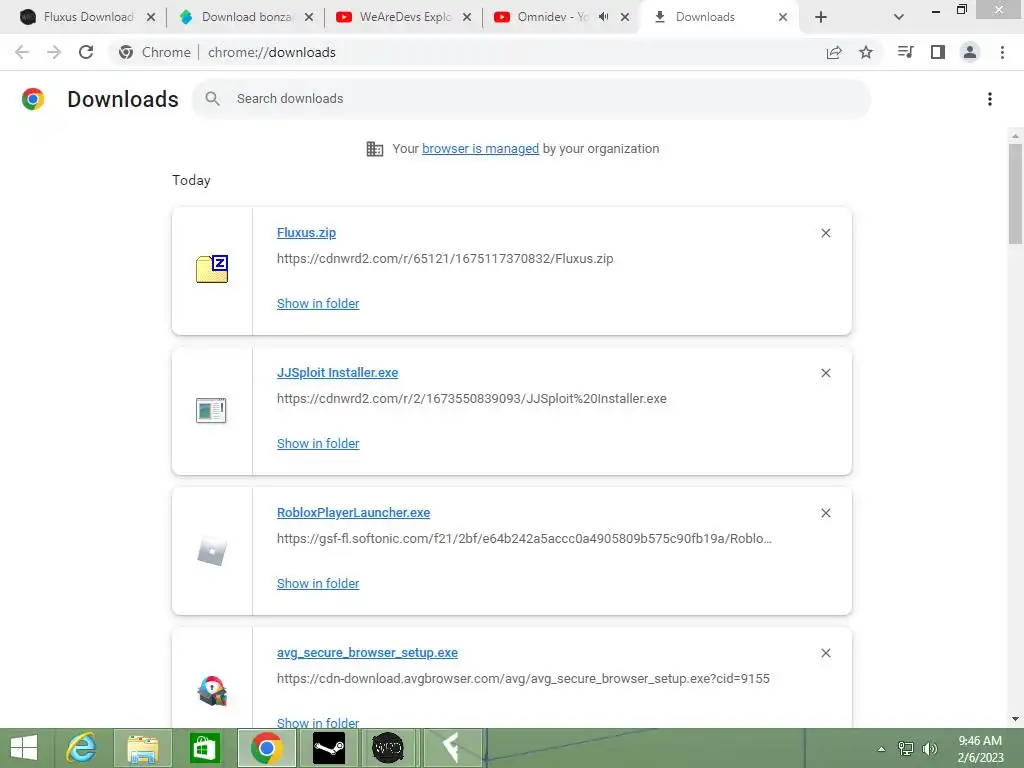Open the volume tray icon

[x=930, y=749]
